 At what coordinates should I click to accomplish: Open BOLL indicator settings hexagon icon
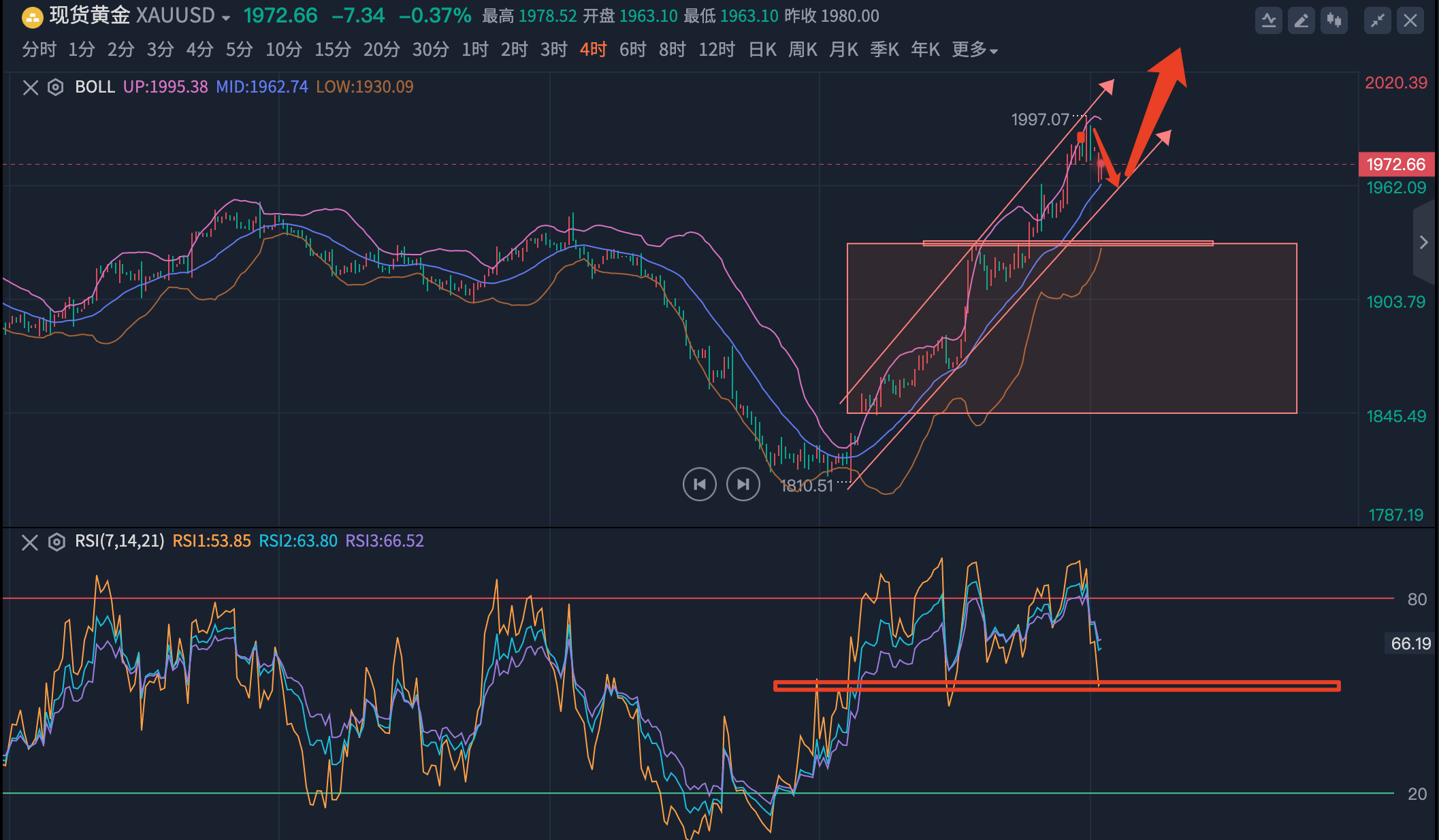point(56,87)
